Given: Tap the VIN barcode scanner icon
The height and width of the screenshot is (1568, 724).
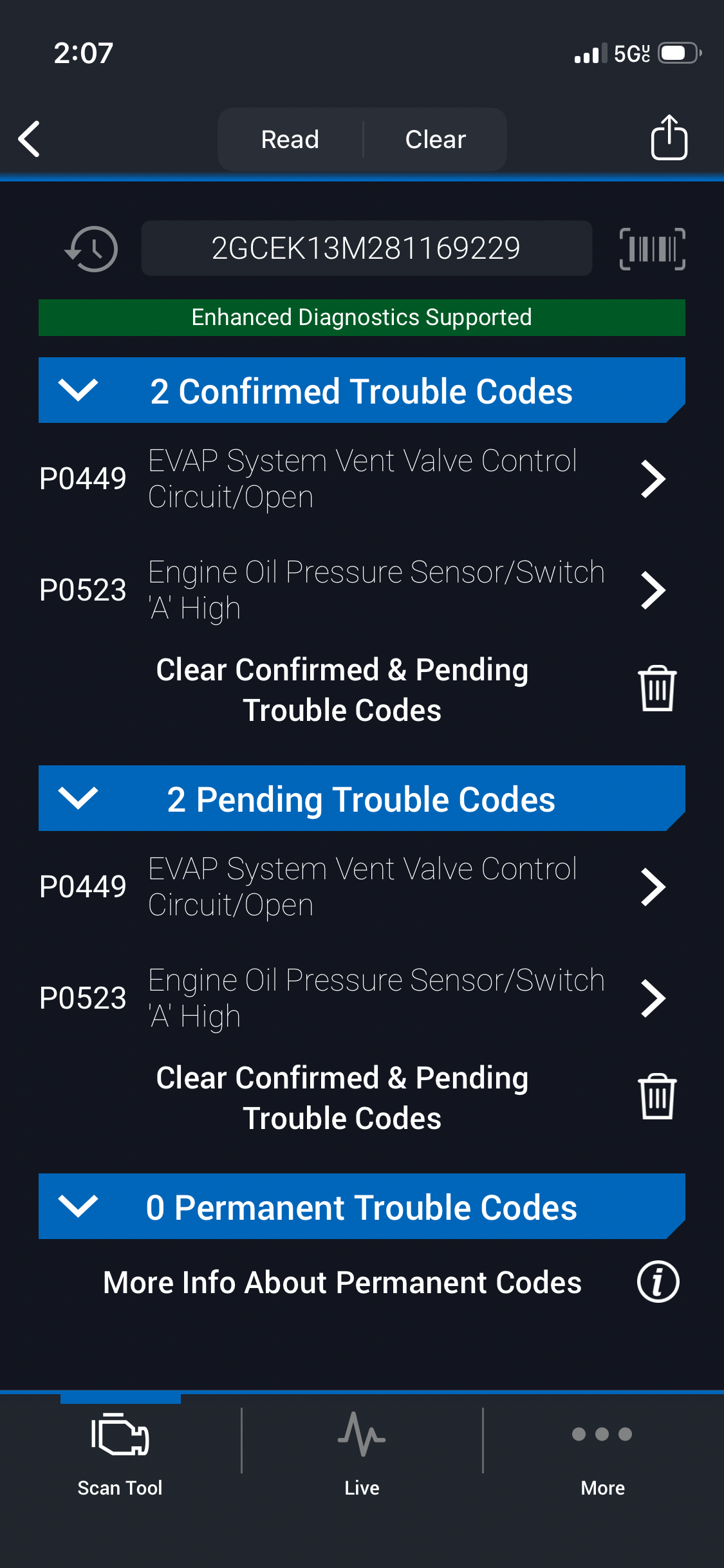Looking at the screenshot, I should click(x=652, y=249).
